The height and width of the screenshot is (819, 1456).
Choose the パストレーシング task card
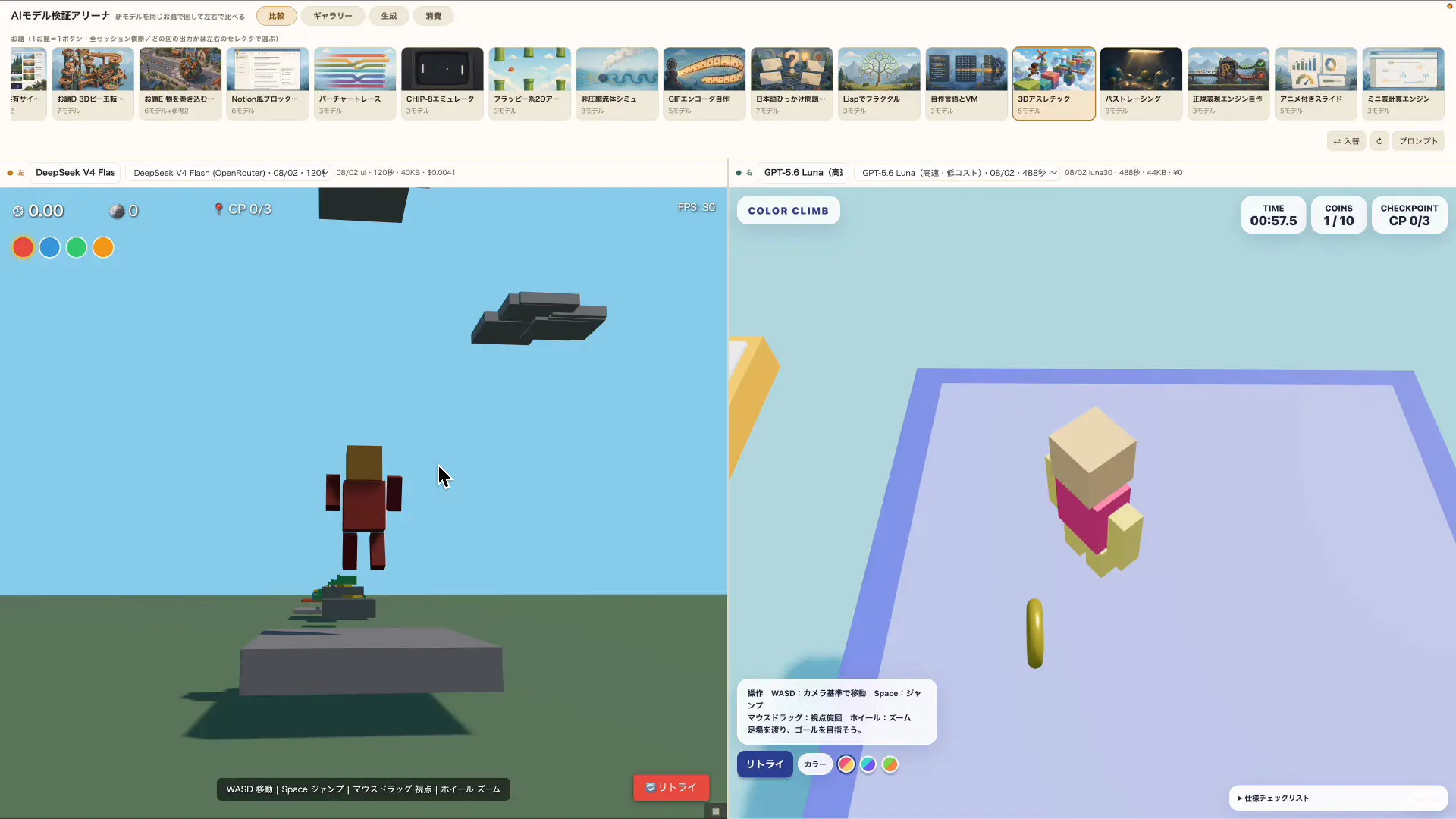pyautogui.click(x=1141, y=83)
